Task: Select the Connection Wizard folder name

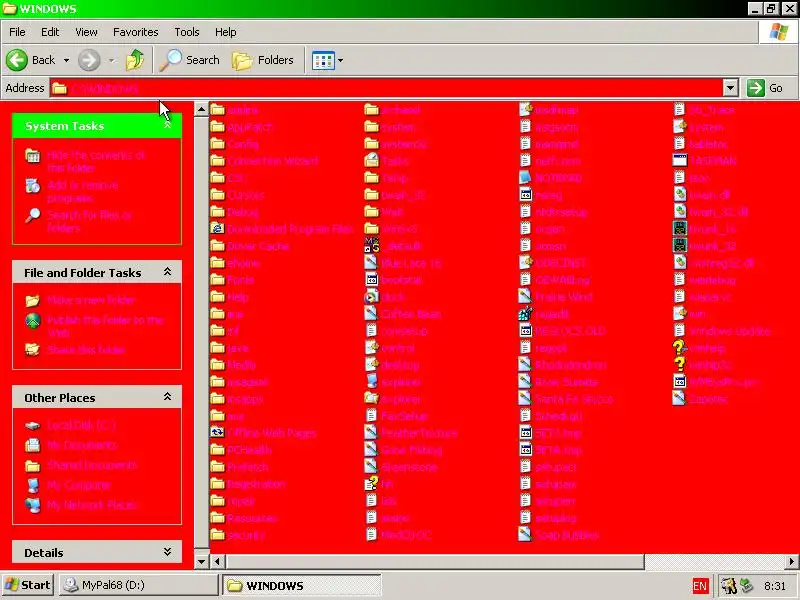Action: click(273, 161)
